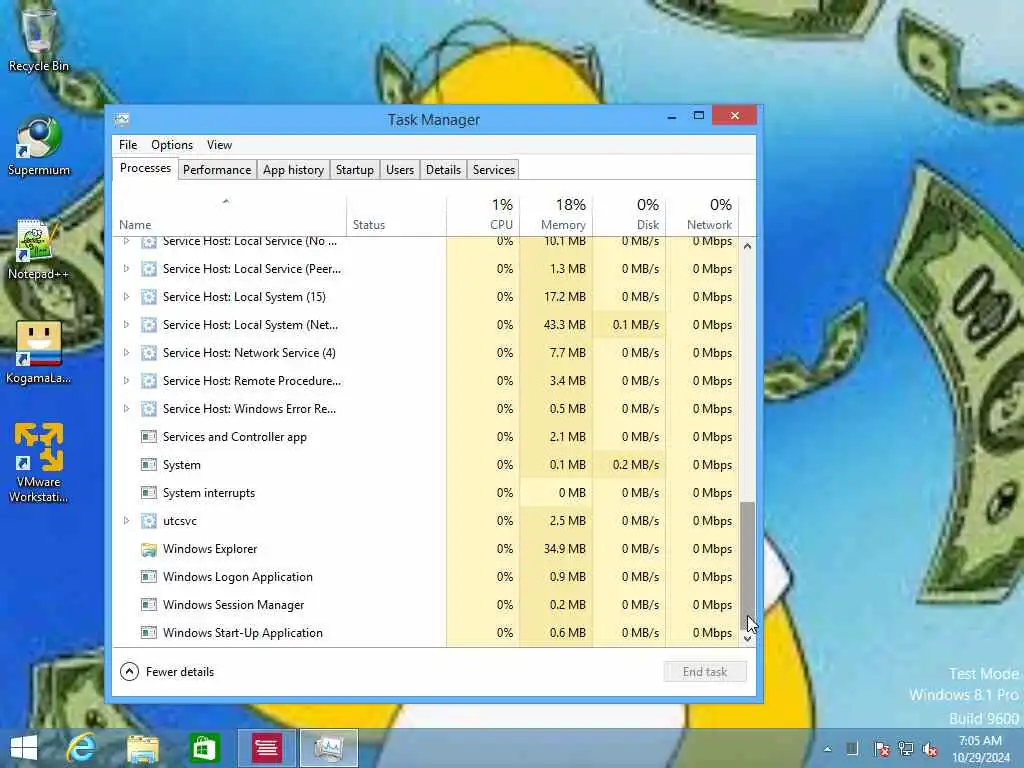1024x768 pixels.
Task: Click the Windows Explorer folder icon
Action: (x=149, y=549)
